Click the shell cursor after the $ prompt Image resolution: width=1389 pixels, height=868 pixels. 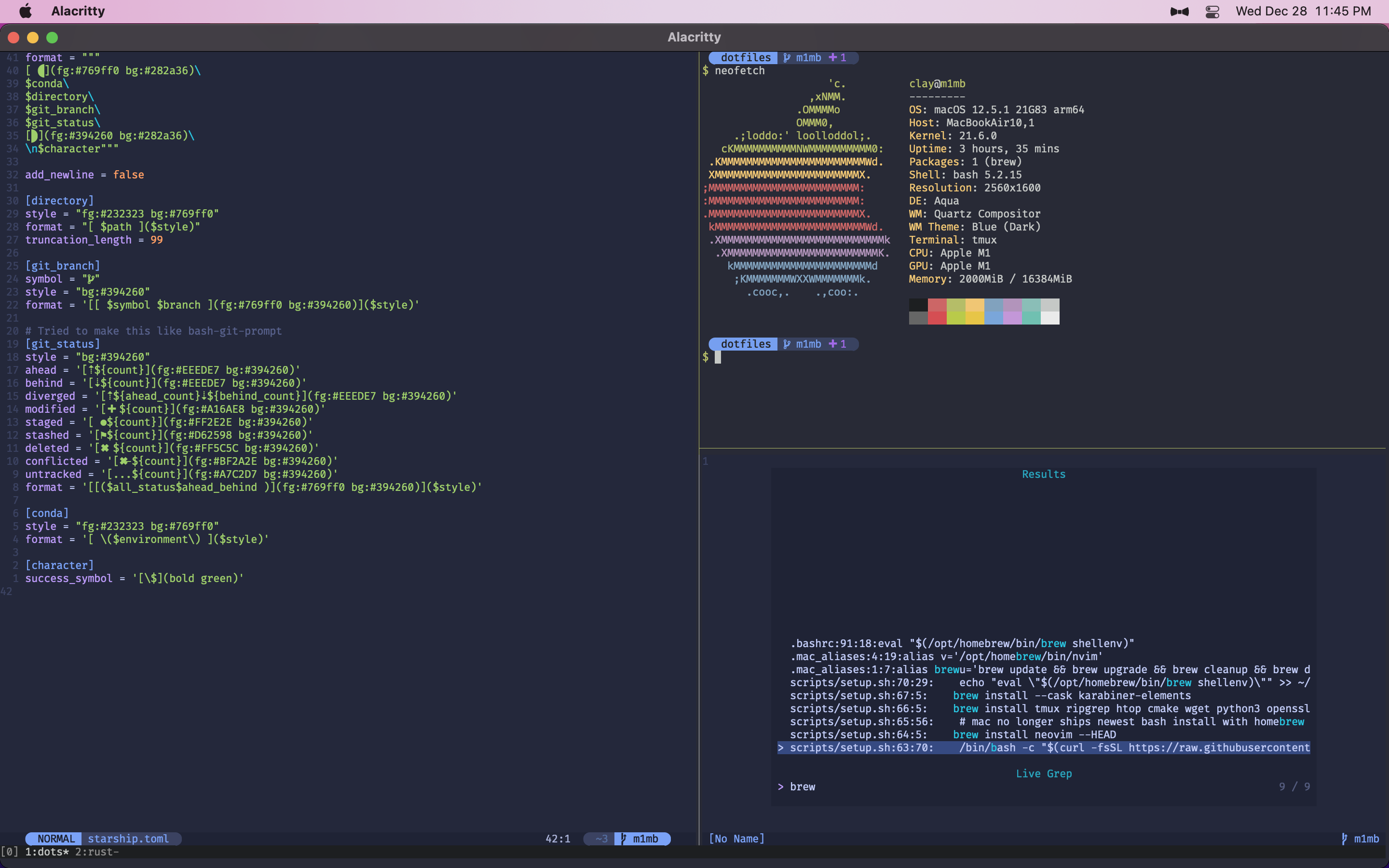pyautogui.click(x=718, y=357)
